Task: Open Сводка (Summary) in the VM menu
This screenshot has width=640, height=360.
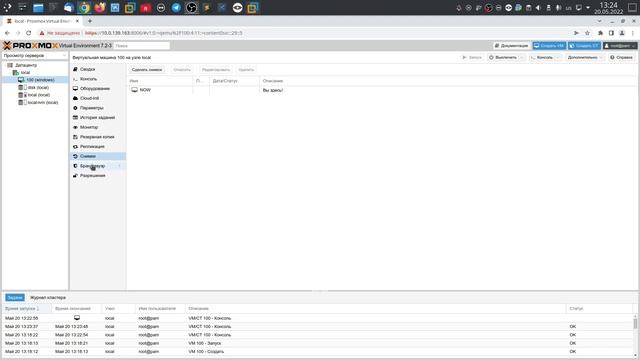Action: (x=87, y=69)
